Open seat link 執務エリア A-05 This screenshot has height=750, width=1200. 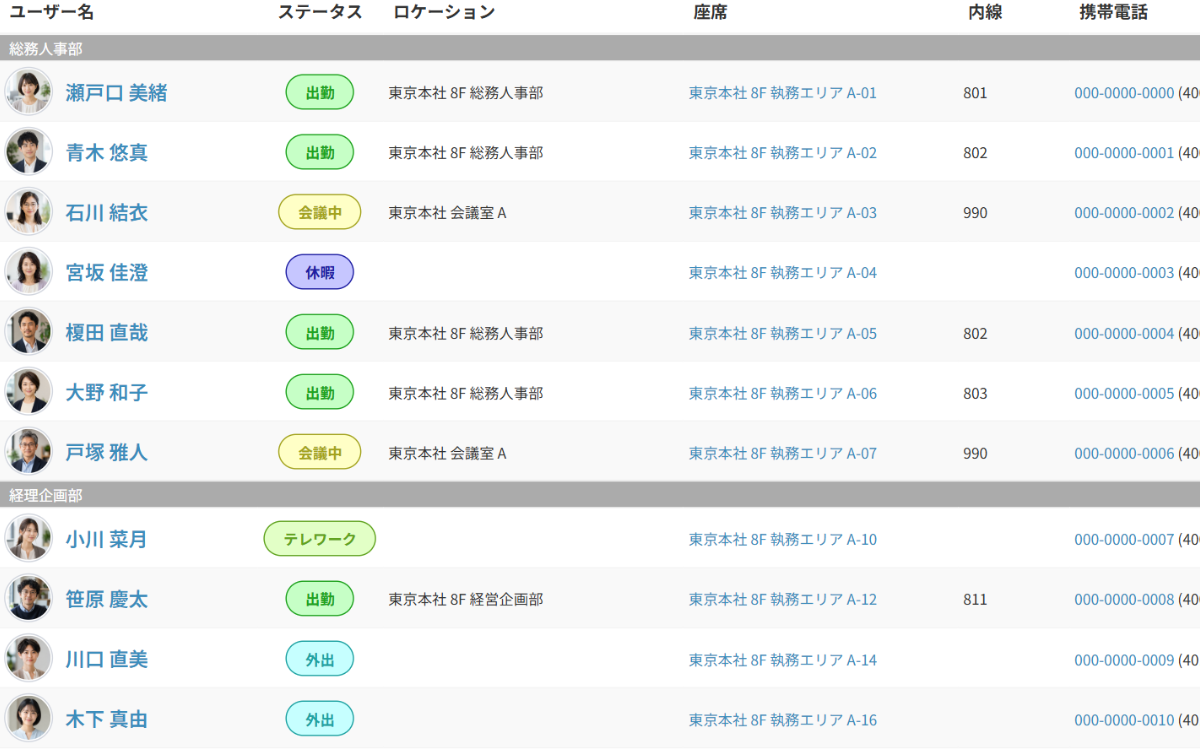click(783, 333)
